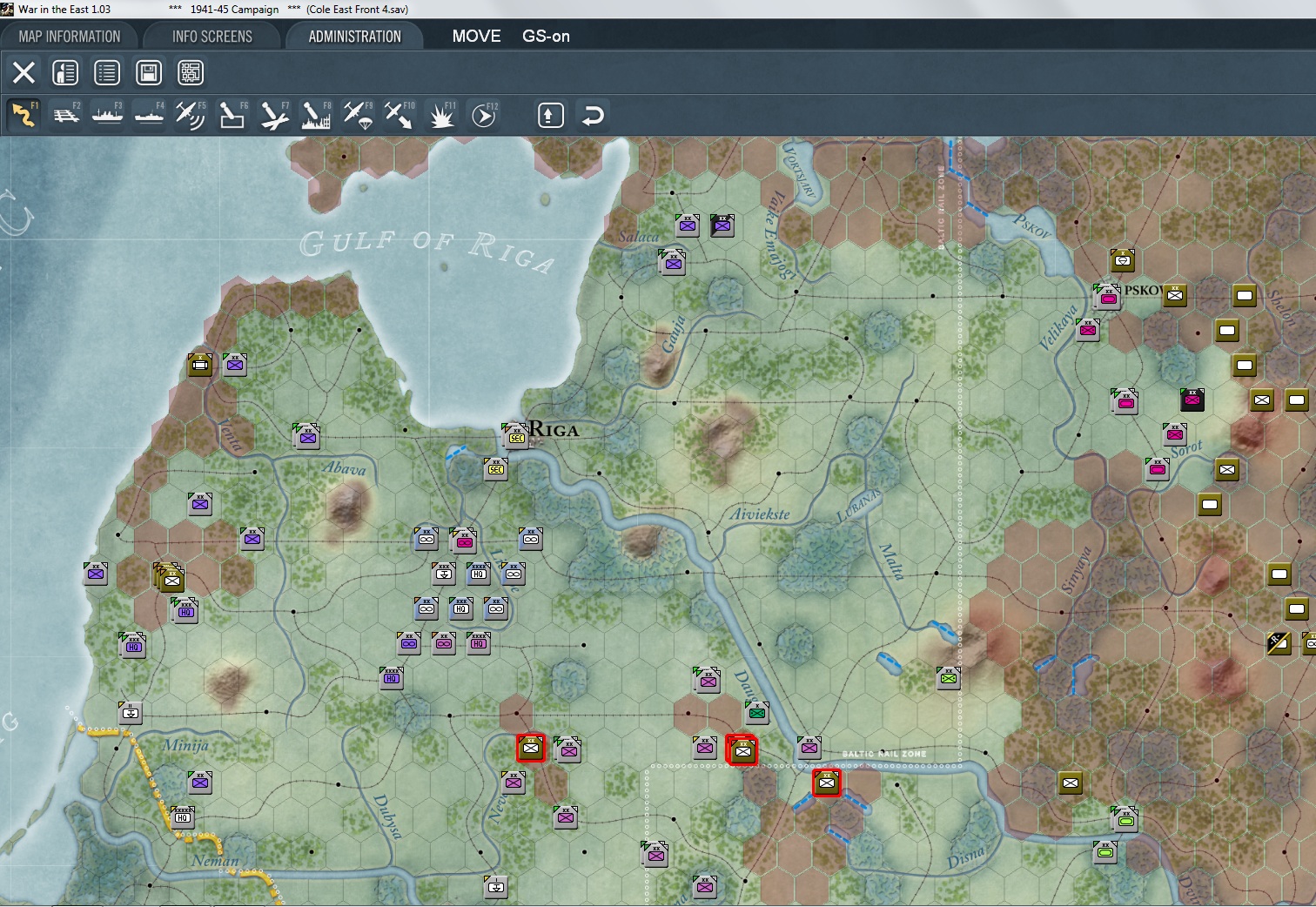Select F10 air transfer mode
Viewport: 1316px width, 907px height.
click(x=399, y=115)
